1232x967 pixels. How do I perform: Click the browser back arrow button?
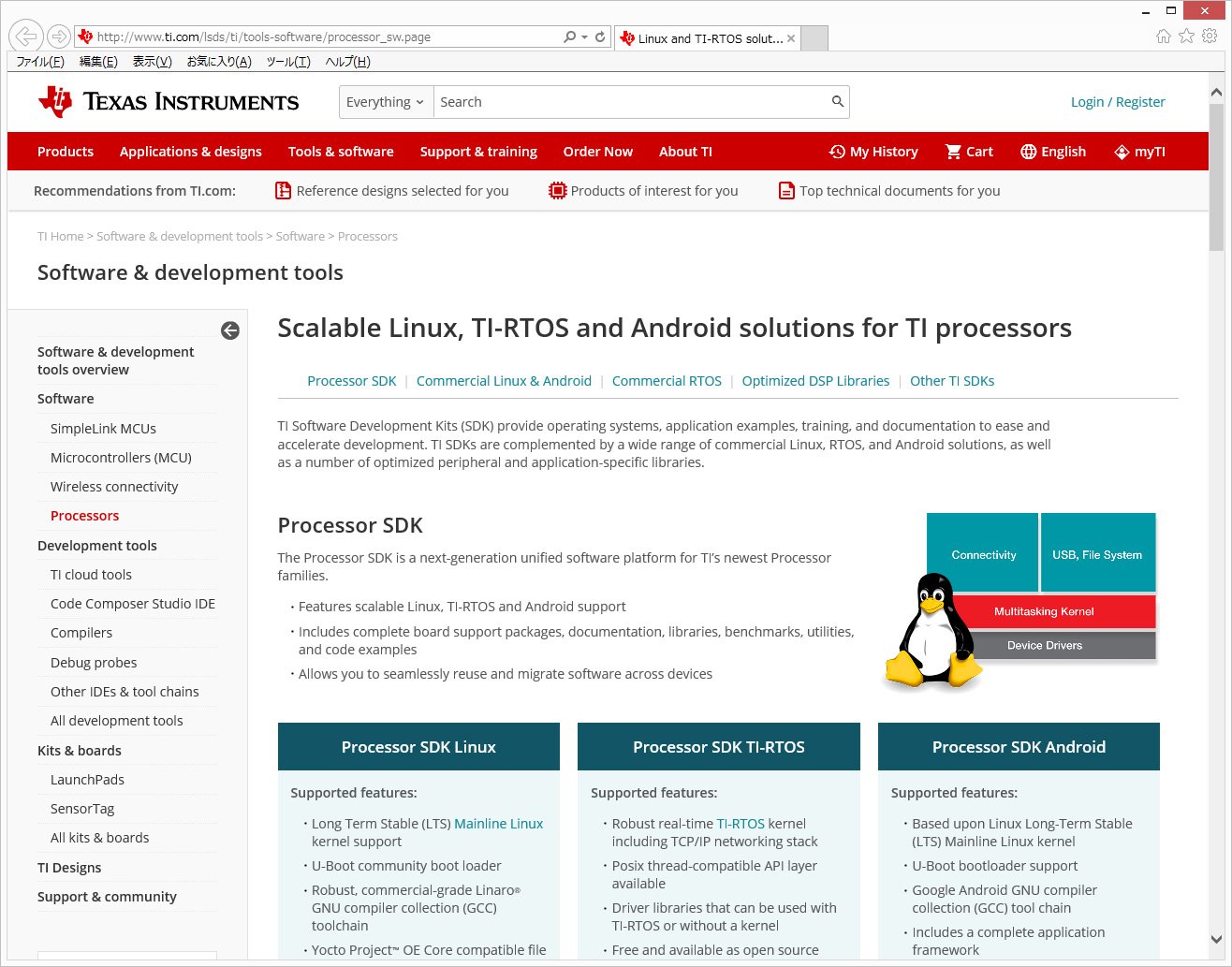tap(27, 37)
